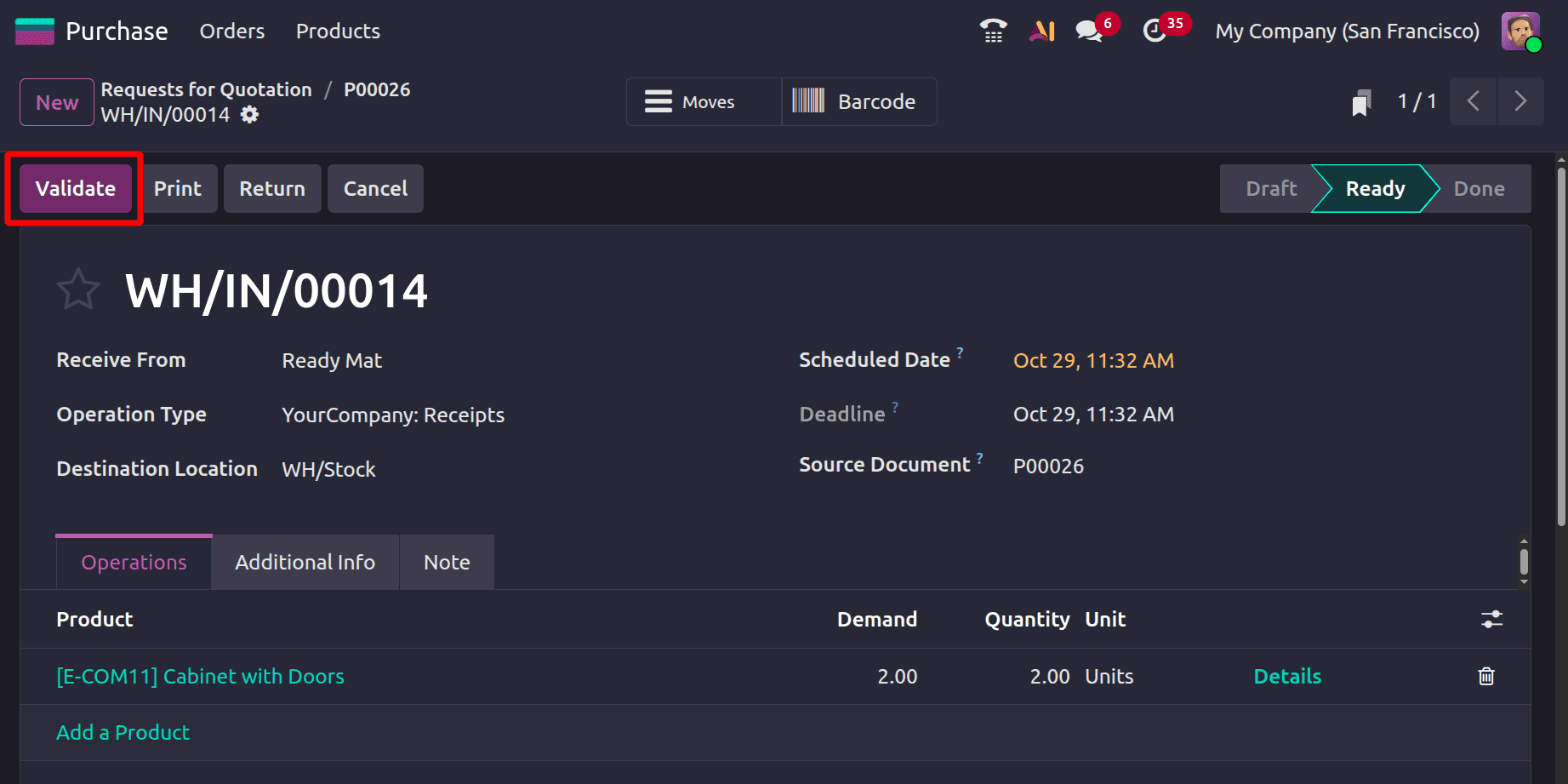Open the Orders menu
Image resolution: width=1568 pixels, height=784 pixels.
tap(231, 31)
